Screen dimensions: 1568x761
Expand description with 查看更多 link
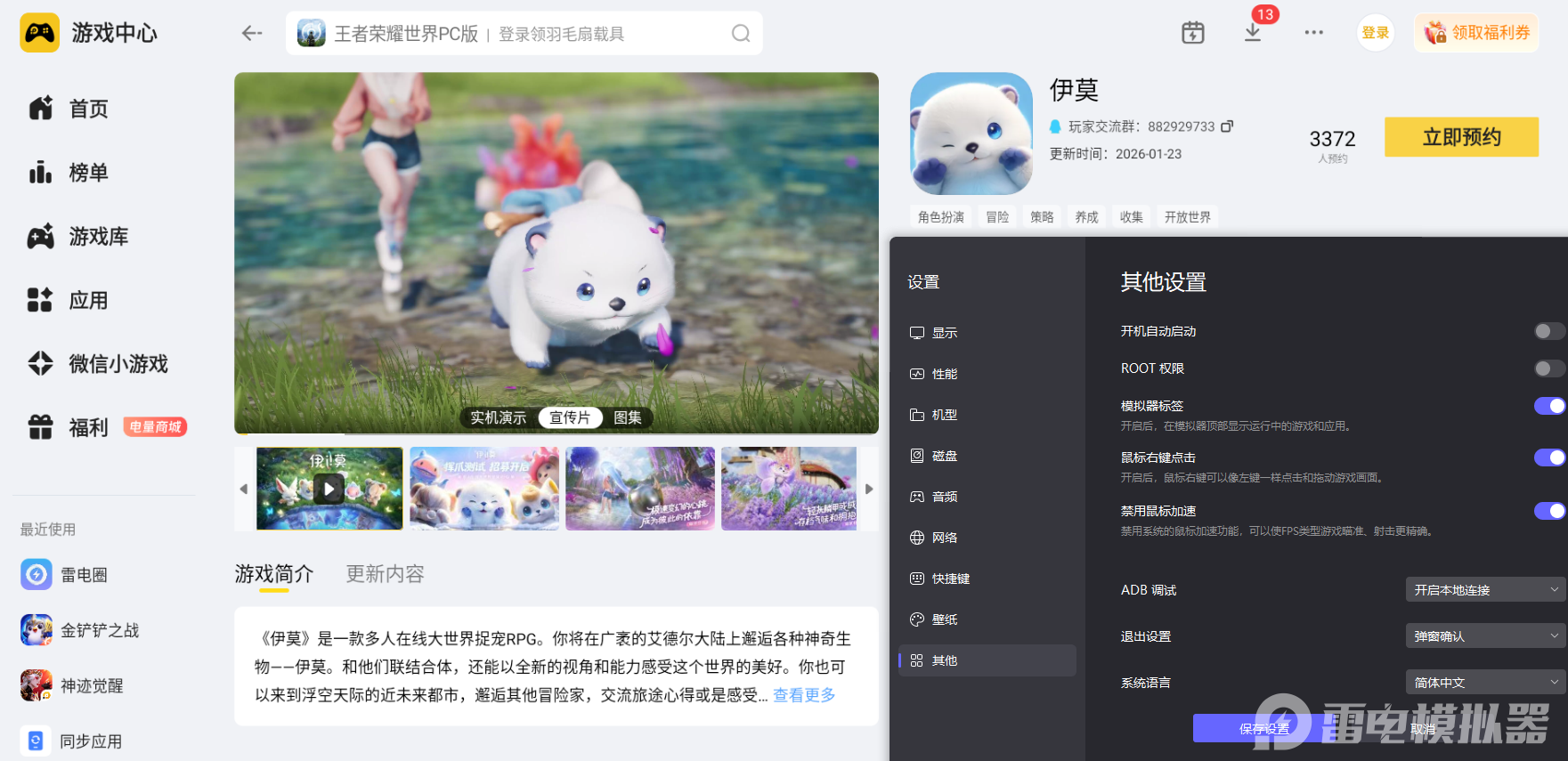[804, 695]
